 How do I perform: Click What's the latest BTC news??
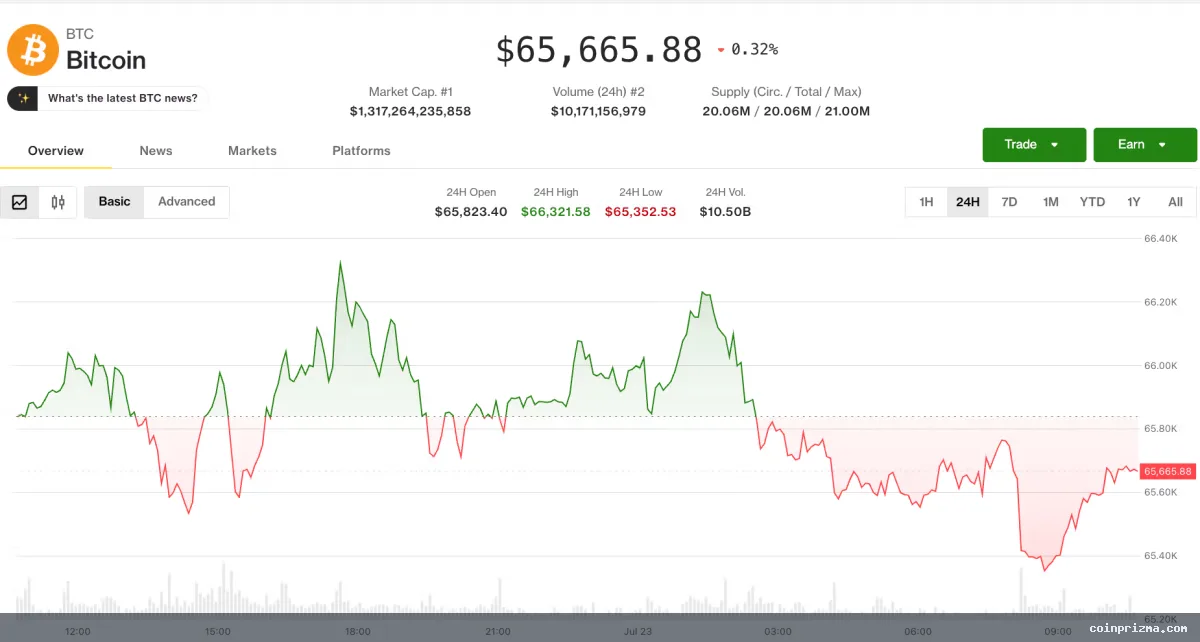(x=122, y=98)
